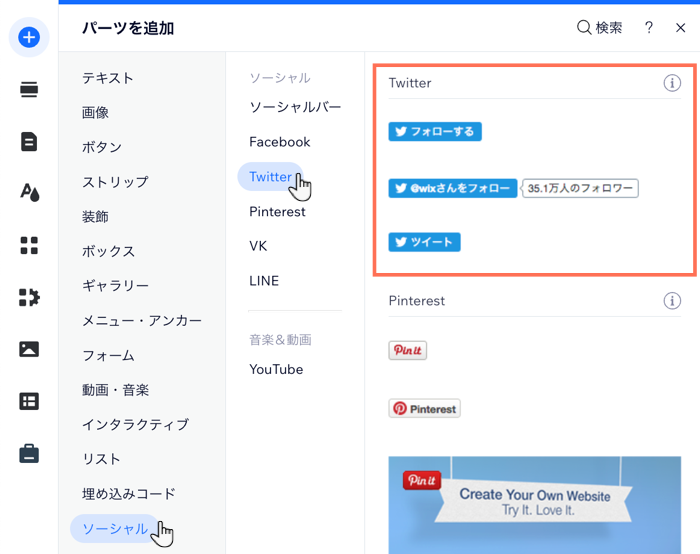The width and height of the screenshot is (700, 554).
Task: Click the Pinterest section info icon
Action: point(672,301)
